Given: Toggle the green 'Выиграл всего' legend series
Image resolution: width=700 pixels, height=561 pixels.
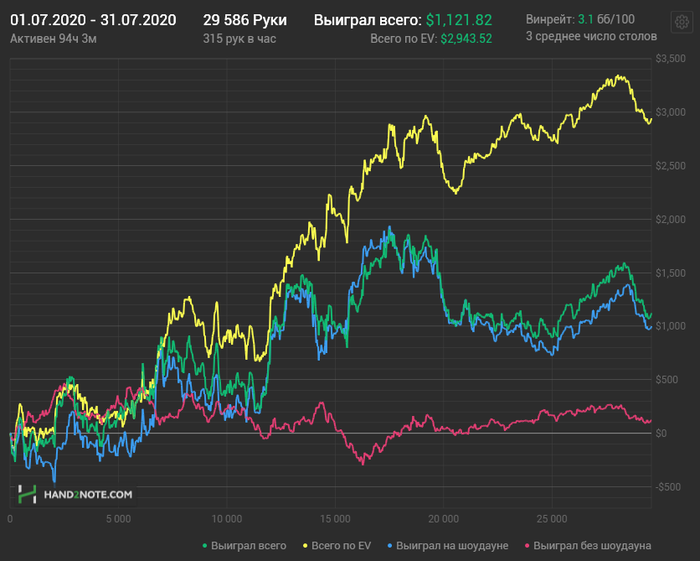Looking at the screenshot, I should (x=244, y=545).
